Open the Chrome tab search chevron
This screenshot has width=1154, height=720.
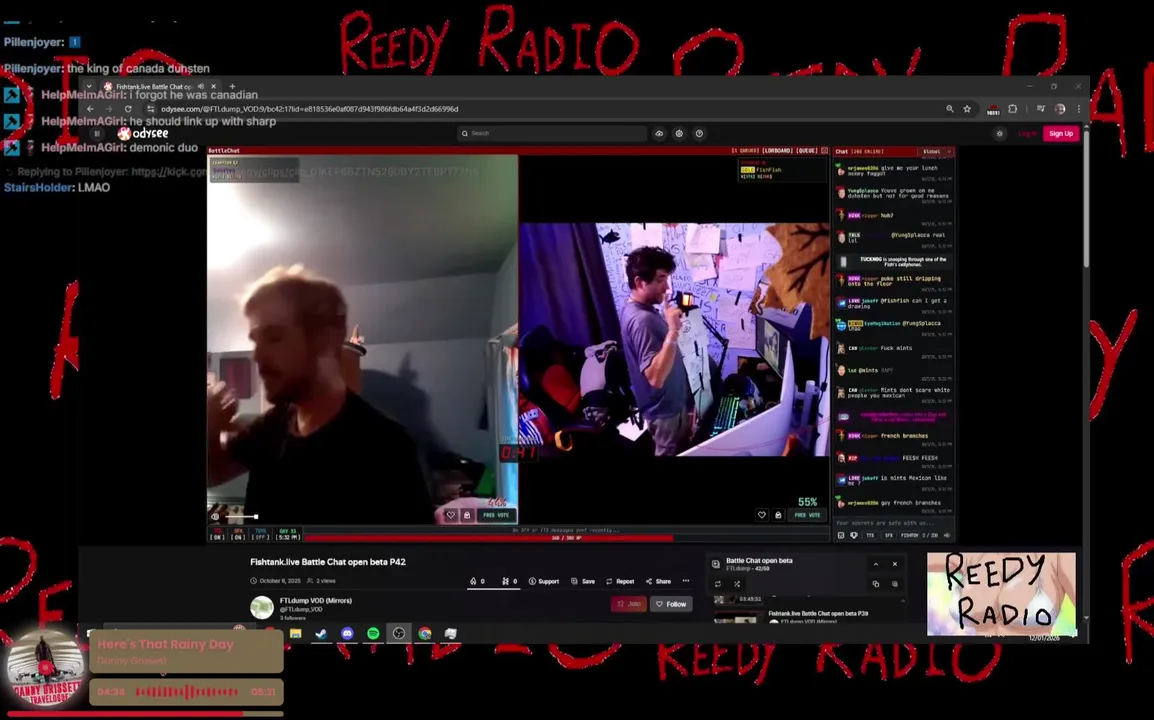89,86
